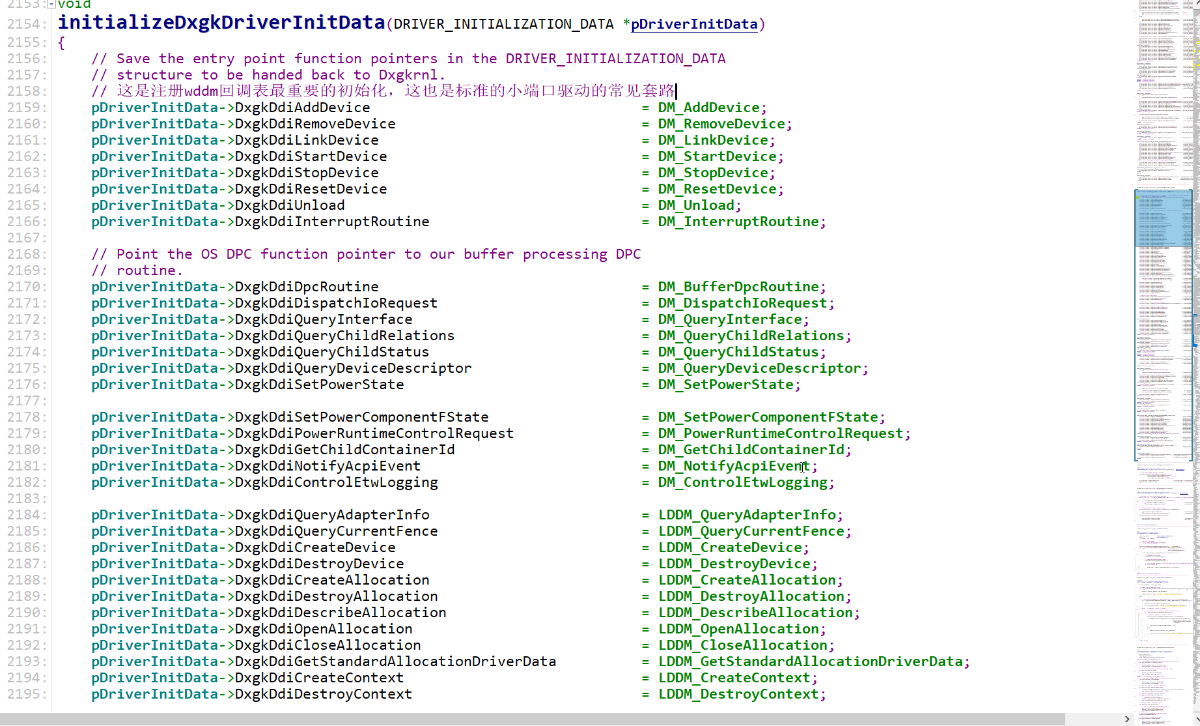Click LDDM_DescribeAllocation value
Screen dimensions: 1200x726
(756, 612)
